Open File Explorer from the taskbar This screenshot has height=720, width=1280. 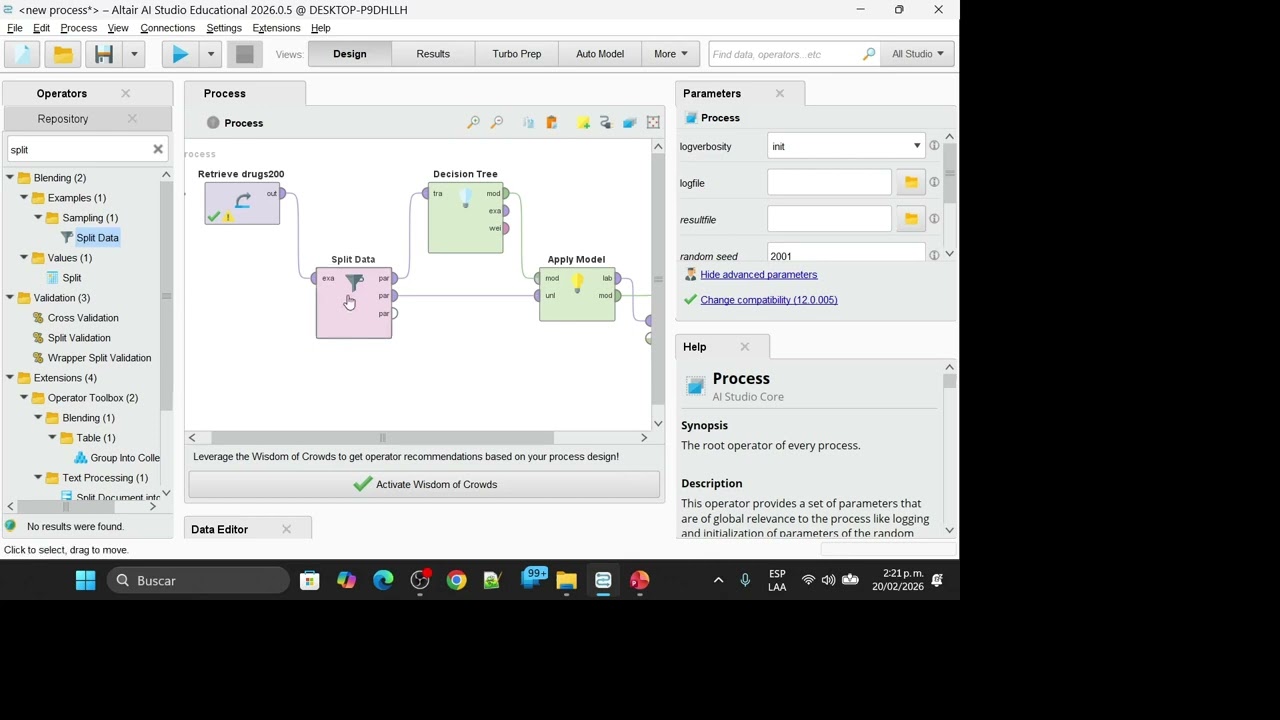(566, 580)
